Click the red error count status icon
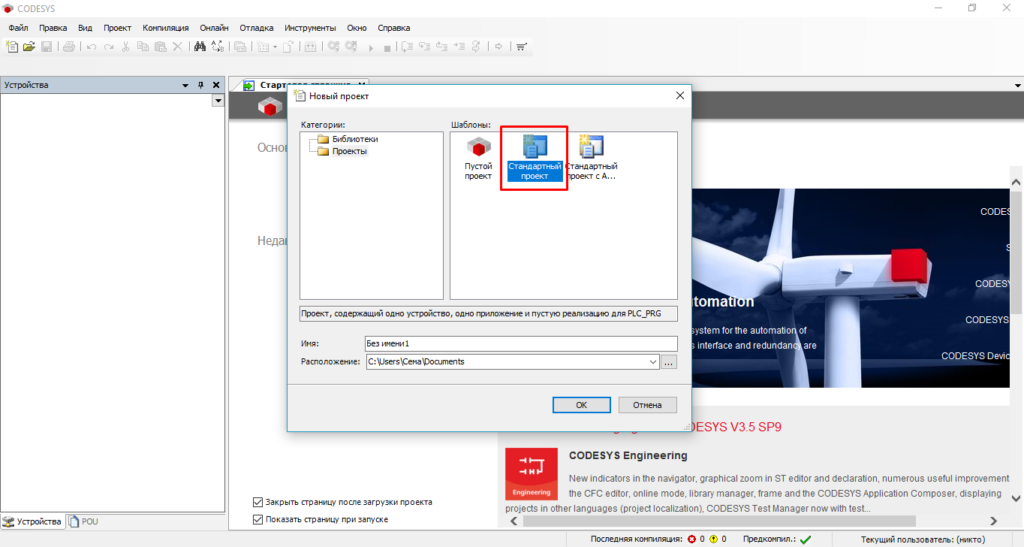 pyautogui.click(x=692, y=539)
